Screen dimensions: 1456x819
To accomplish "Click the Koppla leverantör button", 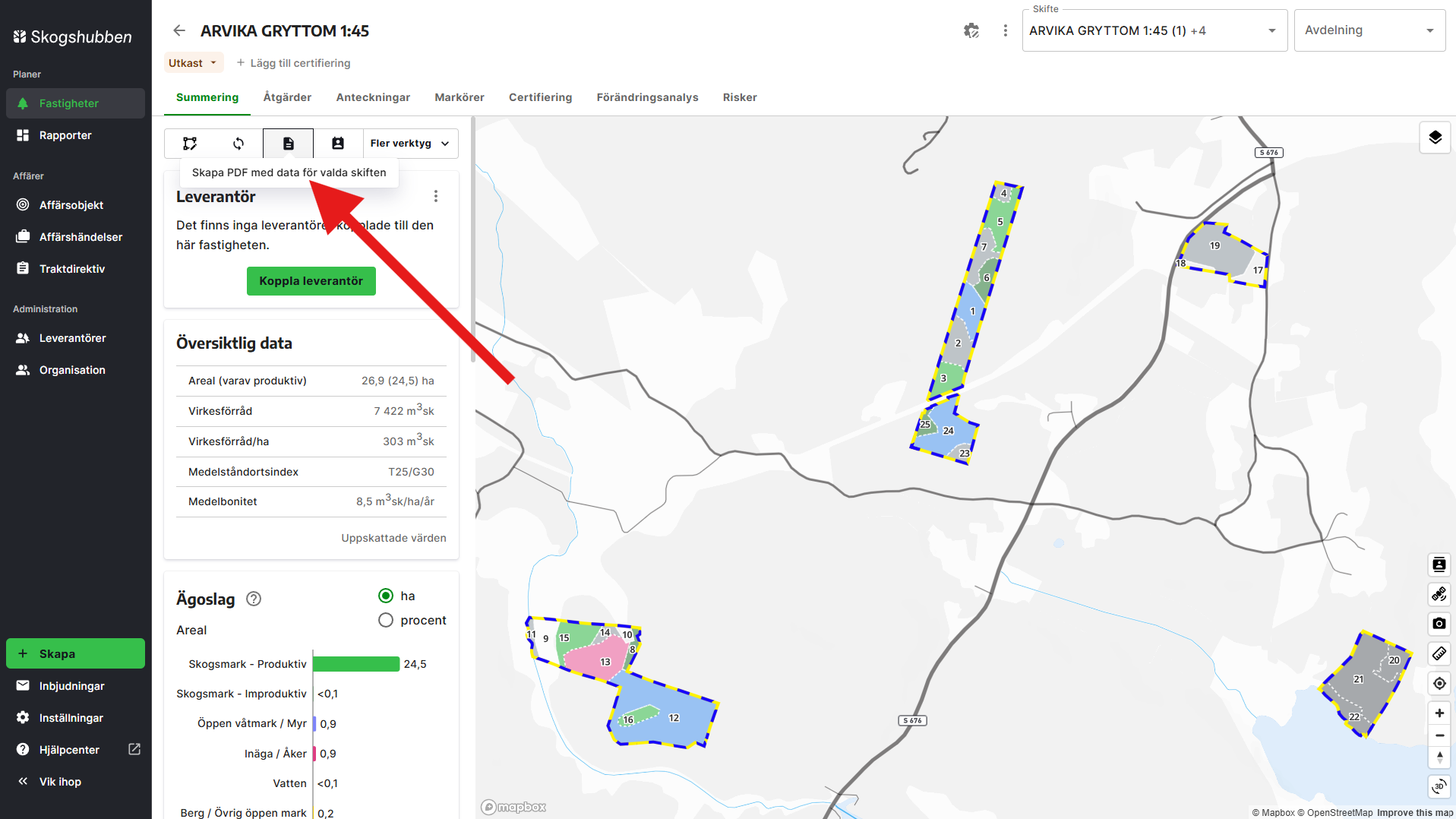I will (x=311, y=281).
